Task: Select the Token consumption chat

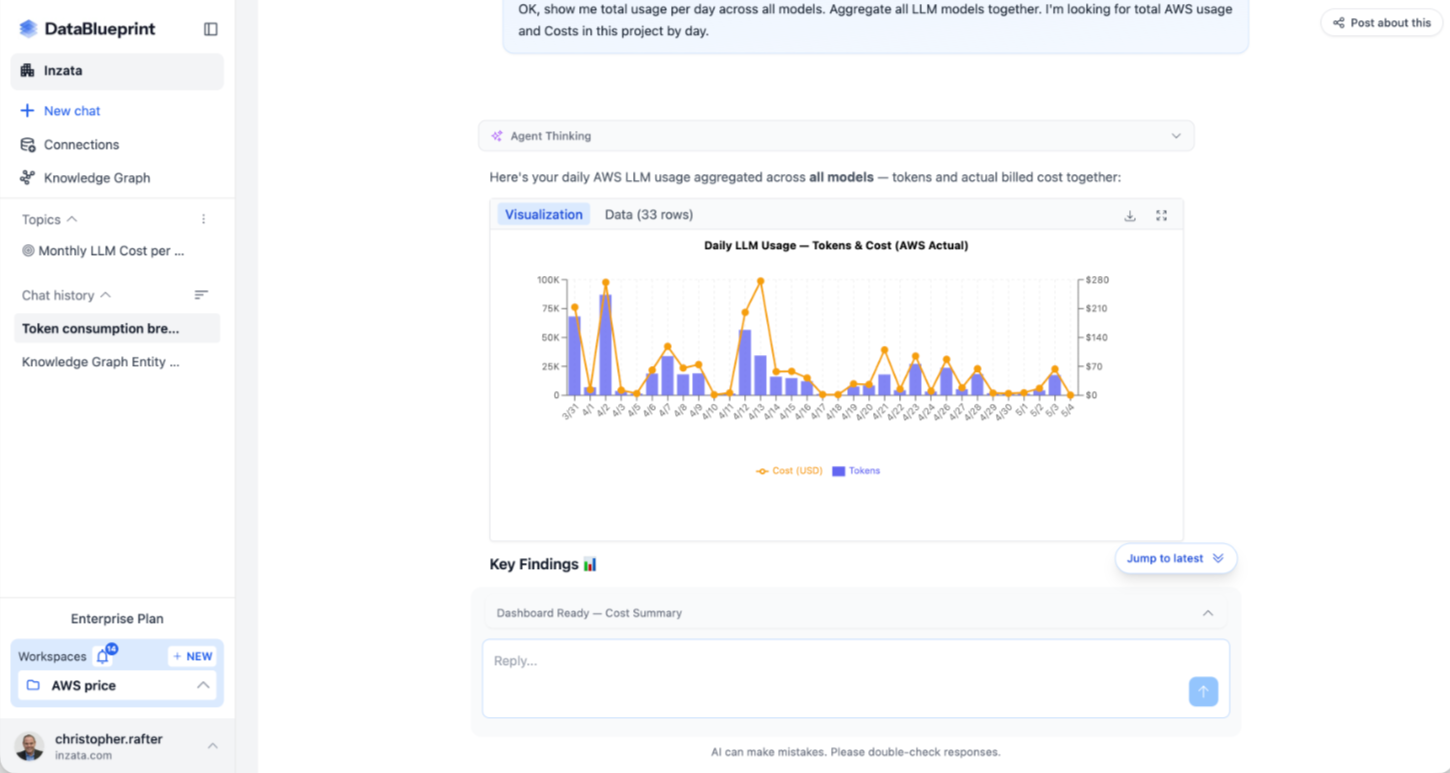Action: (117, 329)
